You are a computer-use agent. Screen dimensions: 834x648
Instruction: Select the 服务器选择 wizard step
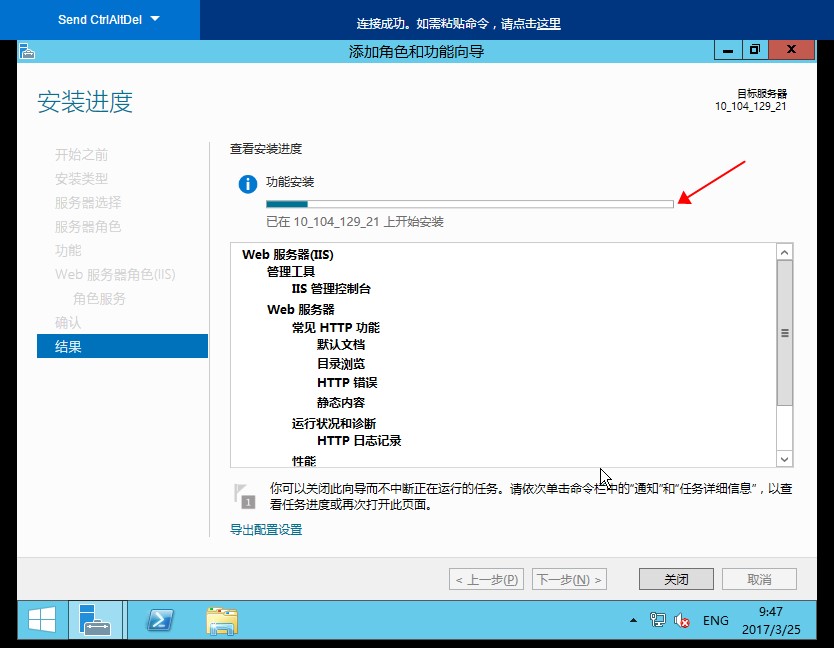click(x=88, y=203)
